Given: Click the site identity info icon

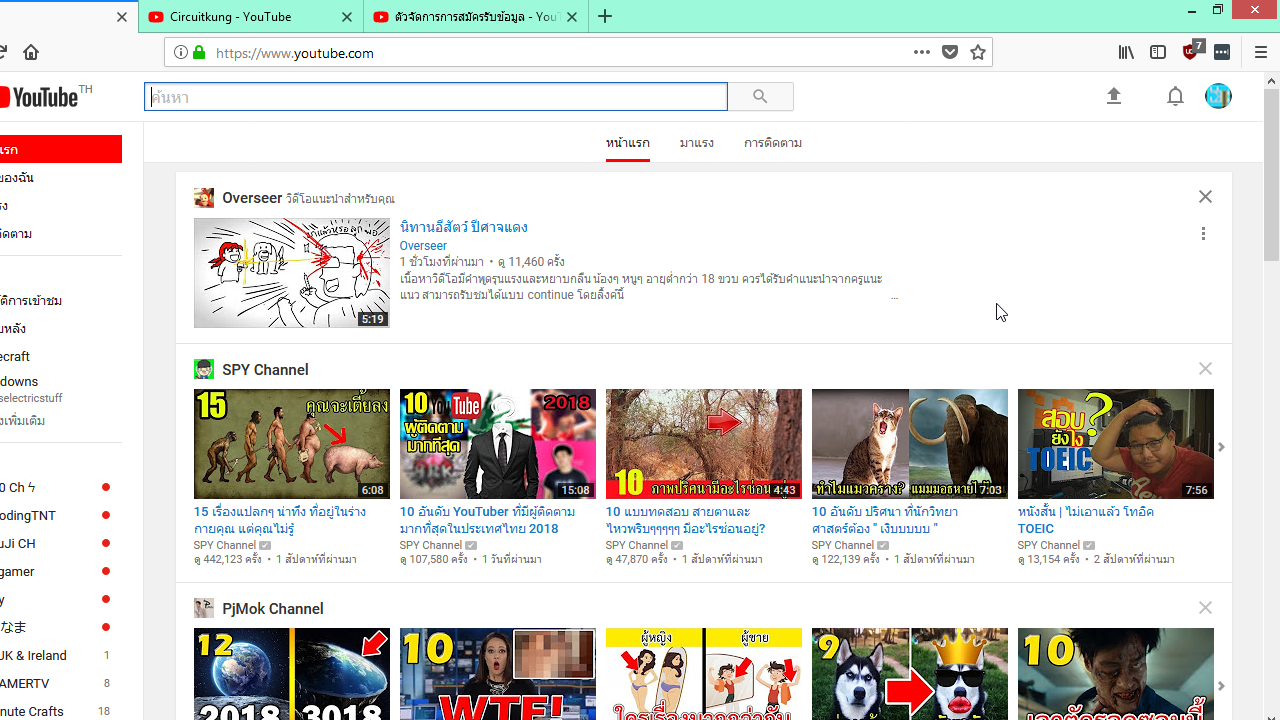Looking at the screenshot, I should 181,52.
